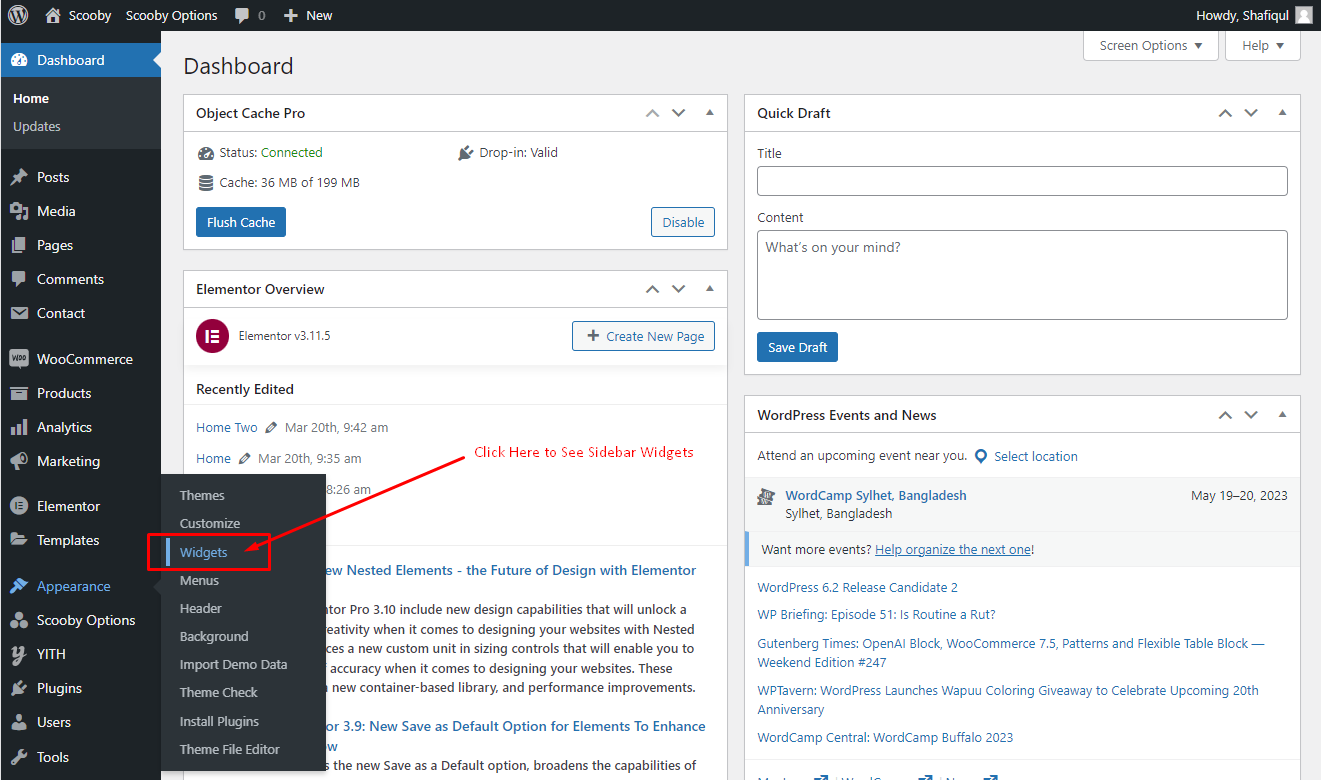
Task: Click the Scooby Options icon in sidebar
Action: 19,620
